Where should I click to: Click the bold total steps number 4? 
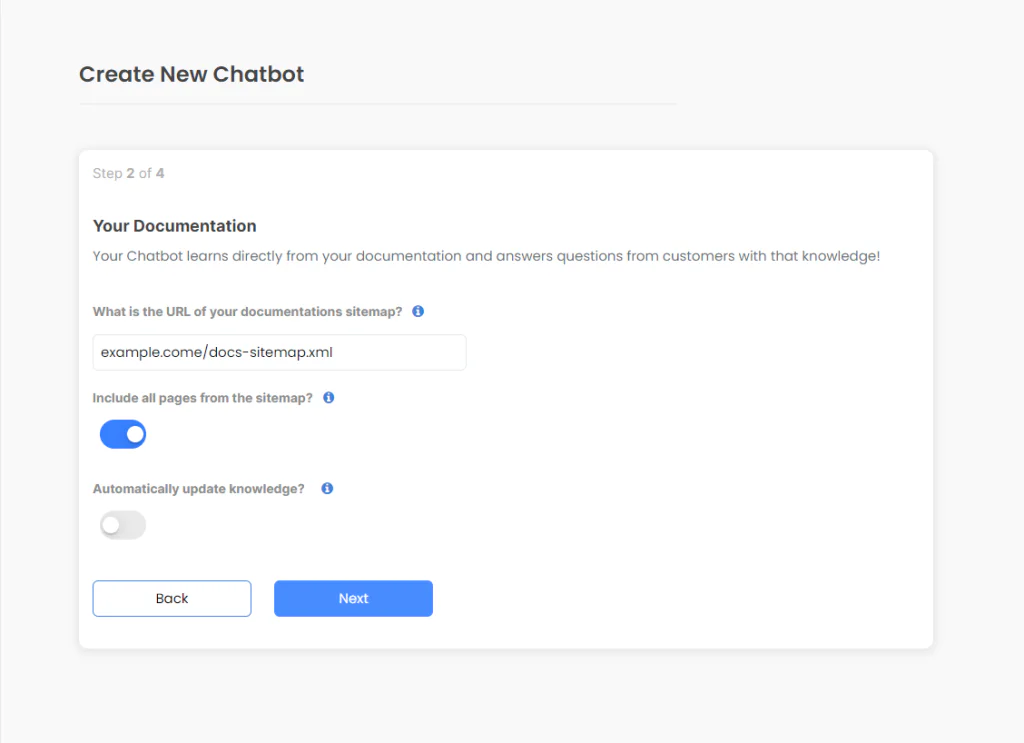[160, 173]
